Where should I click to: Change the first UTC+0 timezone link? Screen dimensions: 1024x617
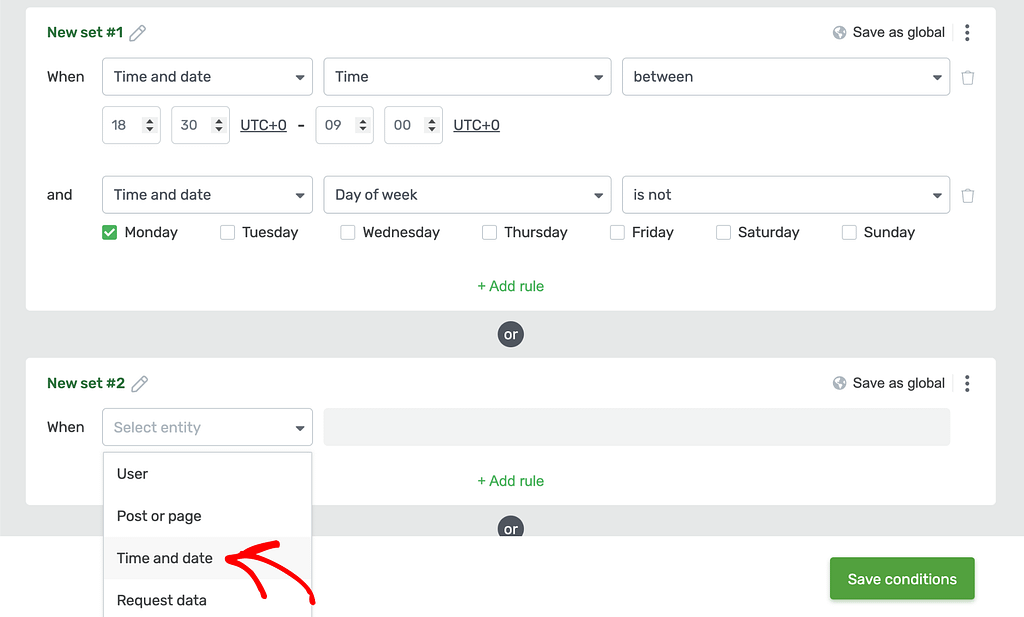point(263,125)
